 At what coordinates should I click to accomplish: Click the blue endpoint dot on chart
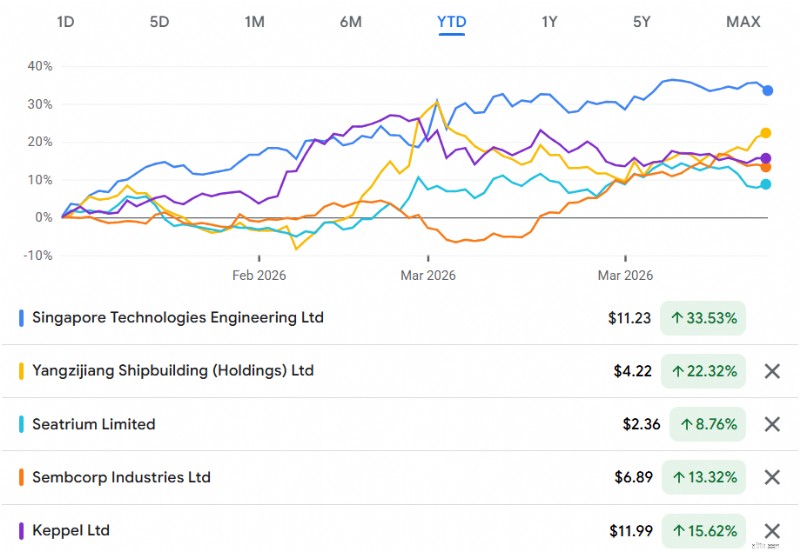pos(767,90)
